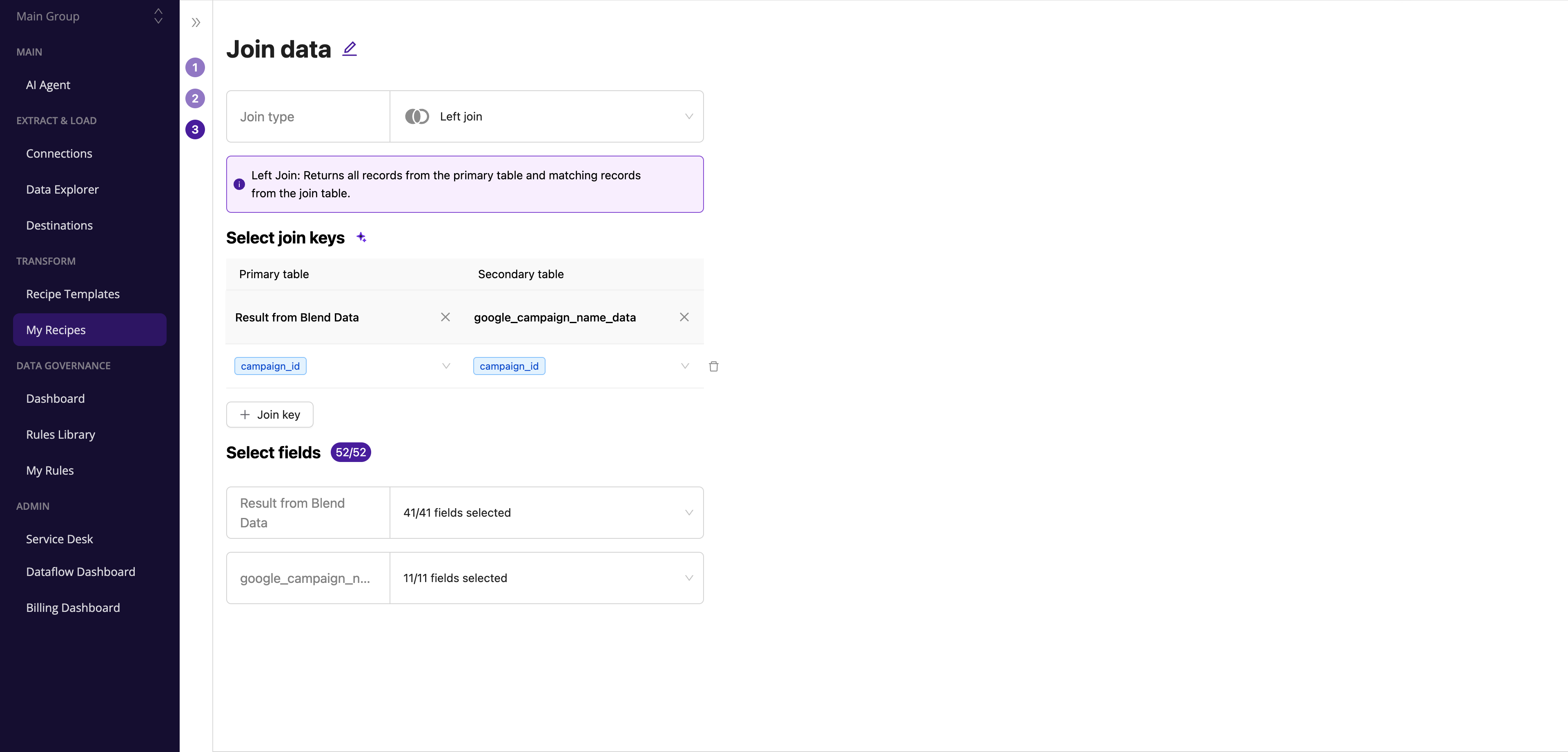Open secondary table campaign_id key dropdown
Viewport: 1568px width, 752px height.
[685, 366]
